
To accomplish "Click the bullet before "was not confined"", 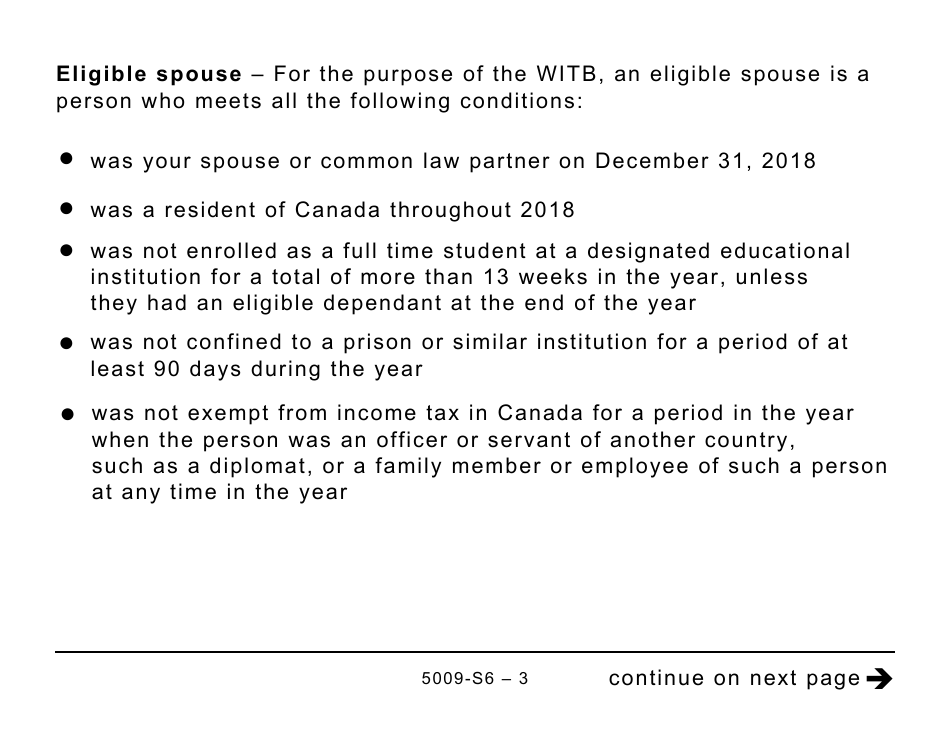I will coord(67,343).
